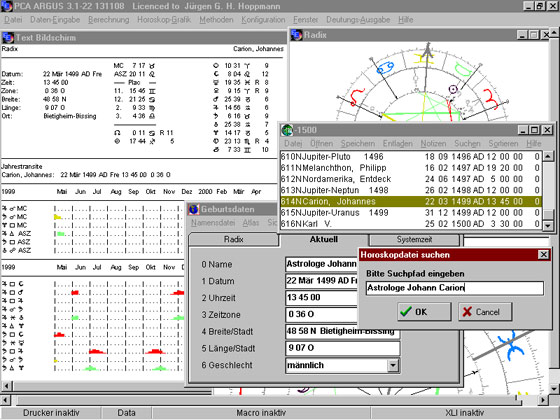Open the Konfiguration menu

click(263, 20)
